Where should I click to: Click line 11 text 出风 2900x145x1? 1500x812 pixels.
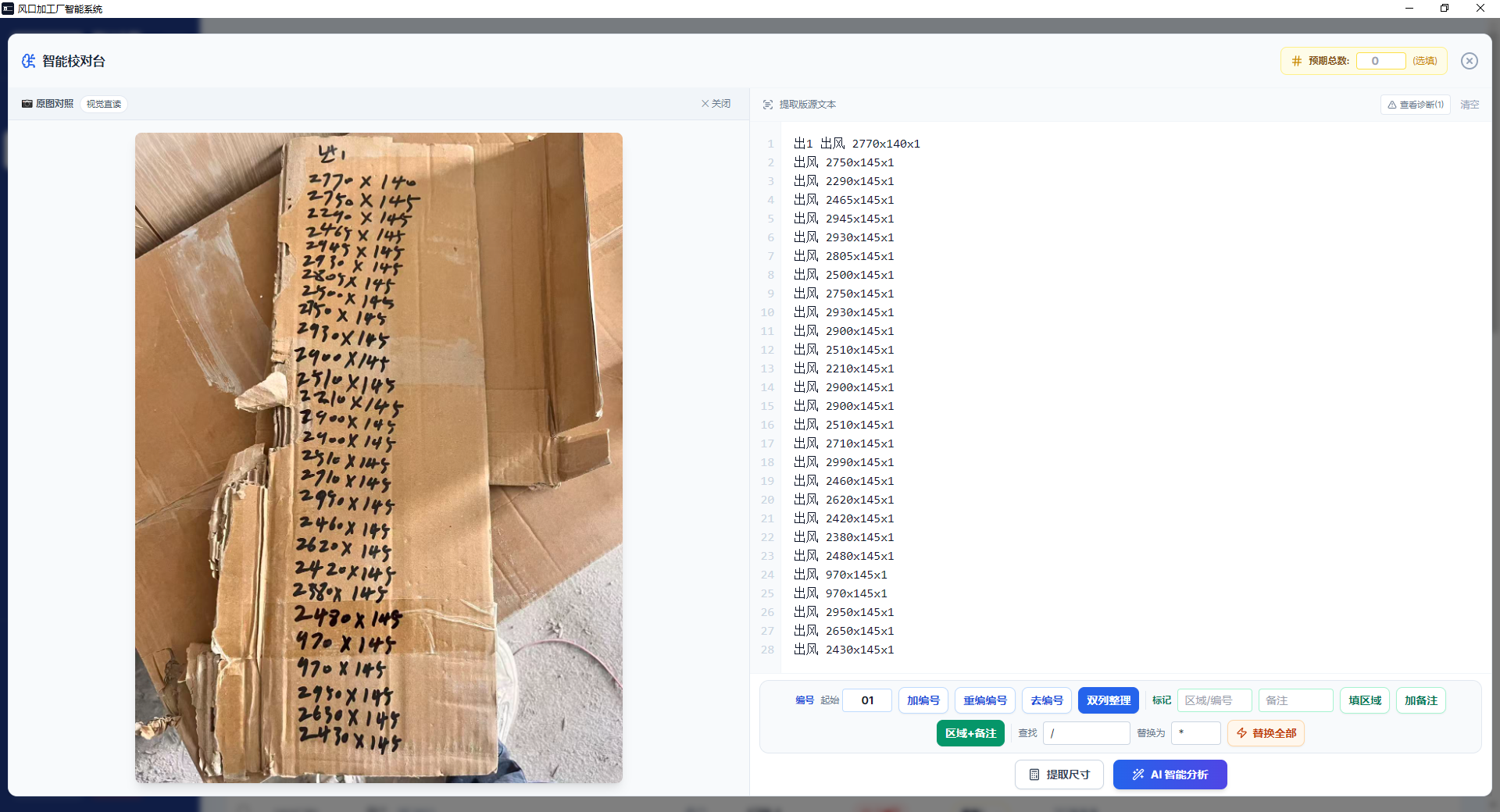click(844, 331)
